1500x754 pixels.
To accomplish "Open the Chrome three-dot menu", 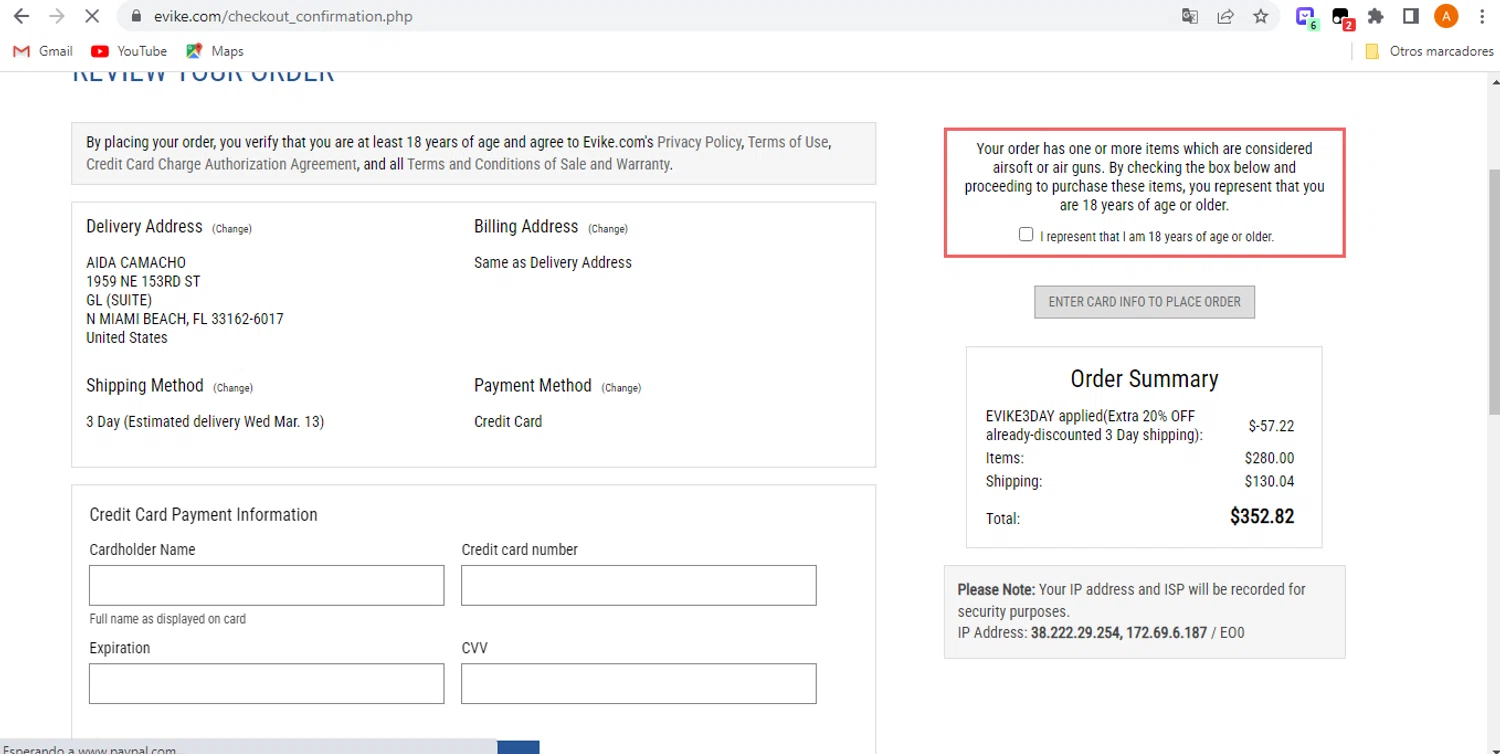I will tap(1482, 16).
